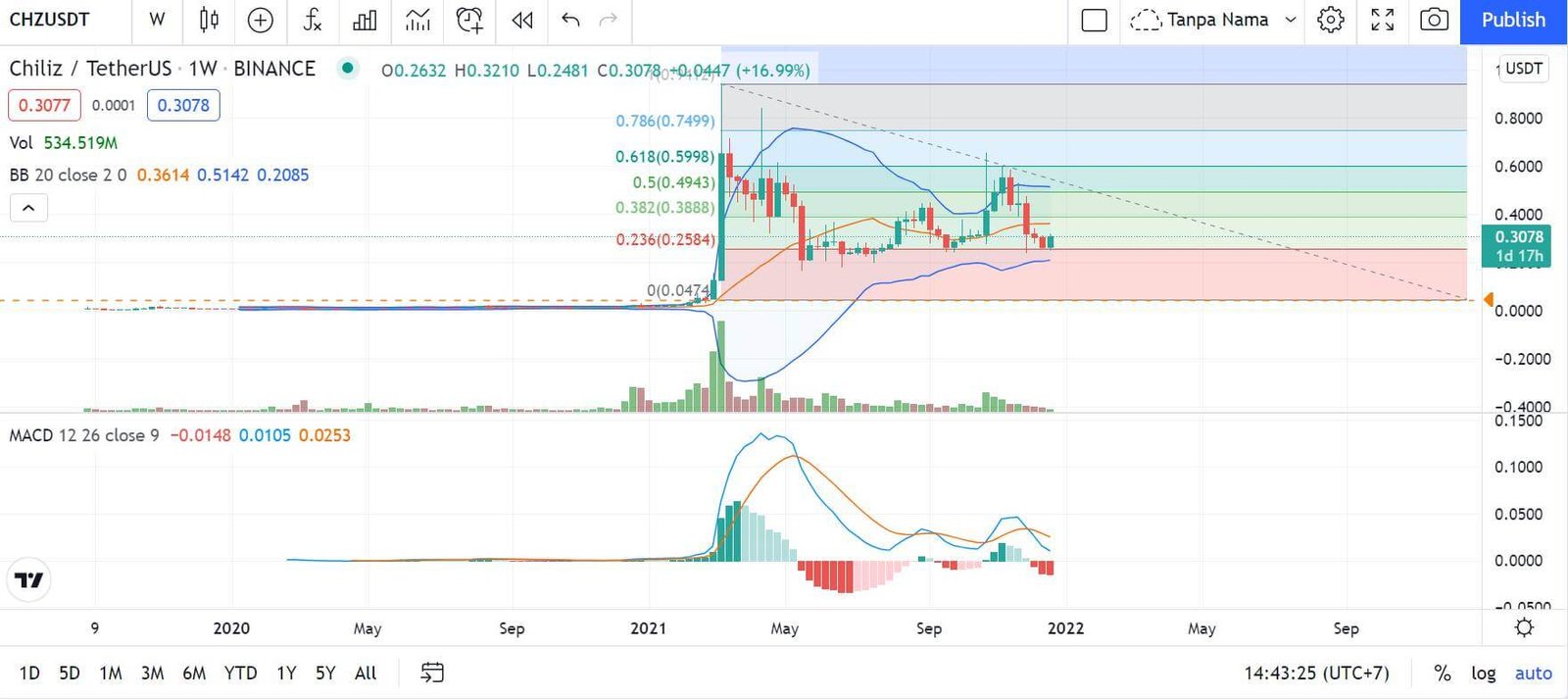Click the 0.1000 MACD price scale label
The height and width of the screenshot is (699, 1568).
pos(1518,468)
